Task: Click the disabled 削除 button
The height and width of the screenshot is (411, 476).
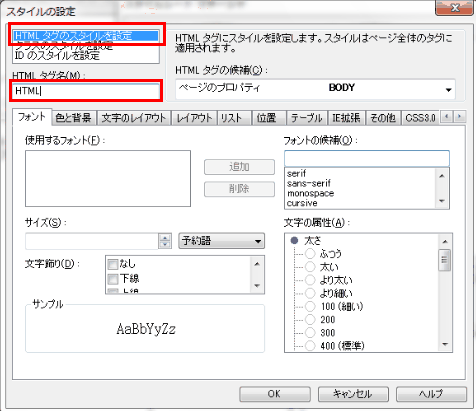Action: coord(239,189)
